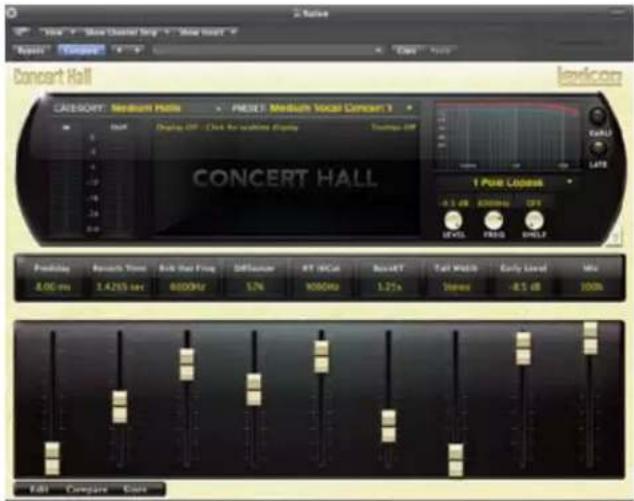This screenshot has width=634, height=501.
Task: Click the Edit button at bottom
Action: coord(39,489)
